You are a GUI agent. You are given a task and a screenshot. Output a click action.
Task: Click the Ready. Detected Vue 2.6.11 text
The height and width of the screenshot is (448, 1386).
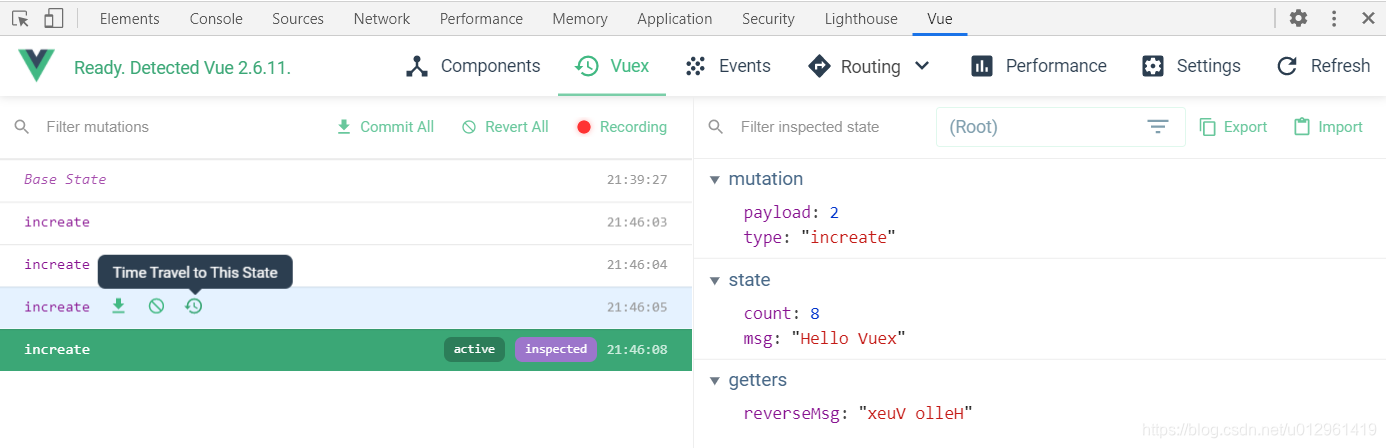[182, 68]
